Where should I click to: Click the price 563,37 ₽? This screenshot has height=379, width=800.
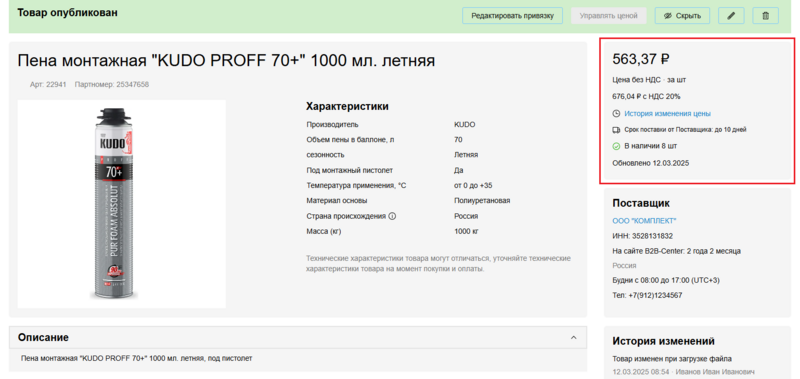coord(641,60)
